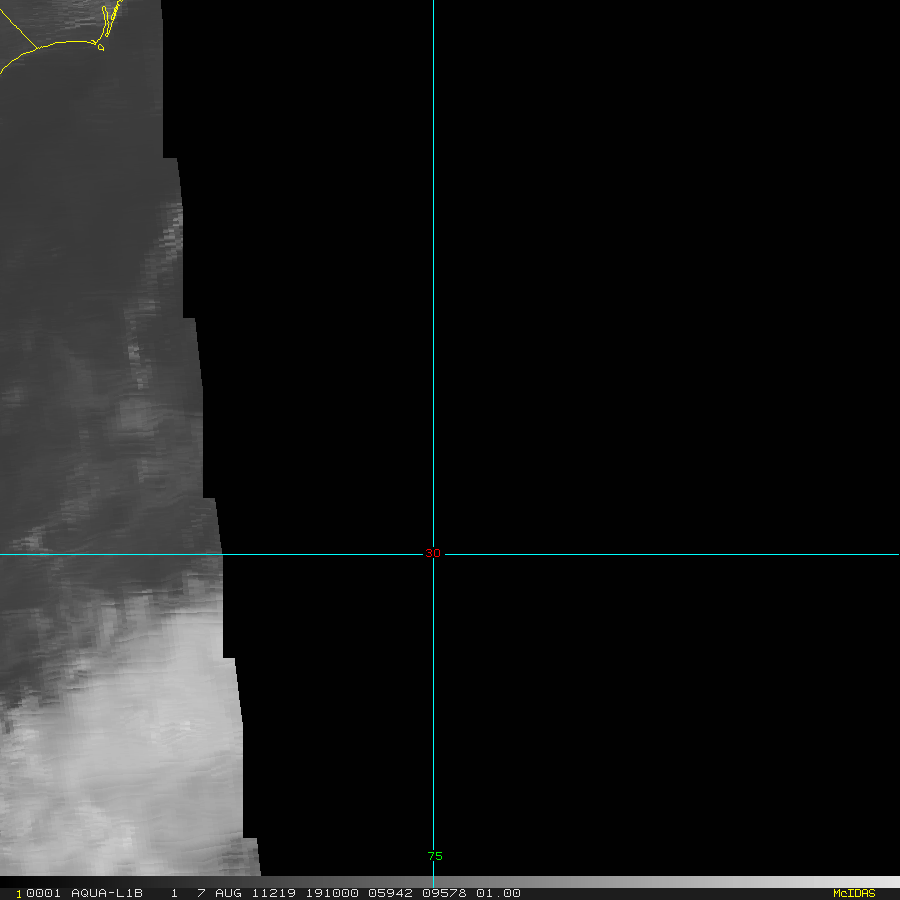900x900 pixels.
Task: Click the small yellow island outline
Action: pos(100,46)
